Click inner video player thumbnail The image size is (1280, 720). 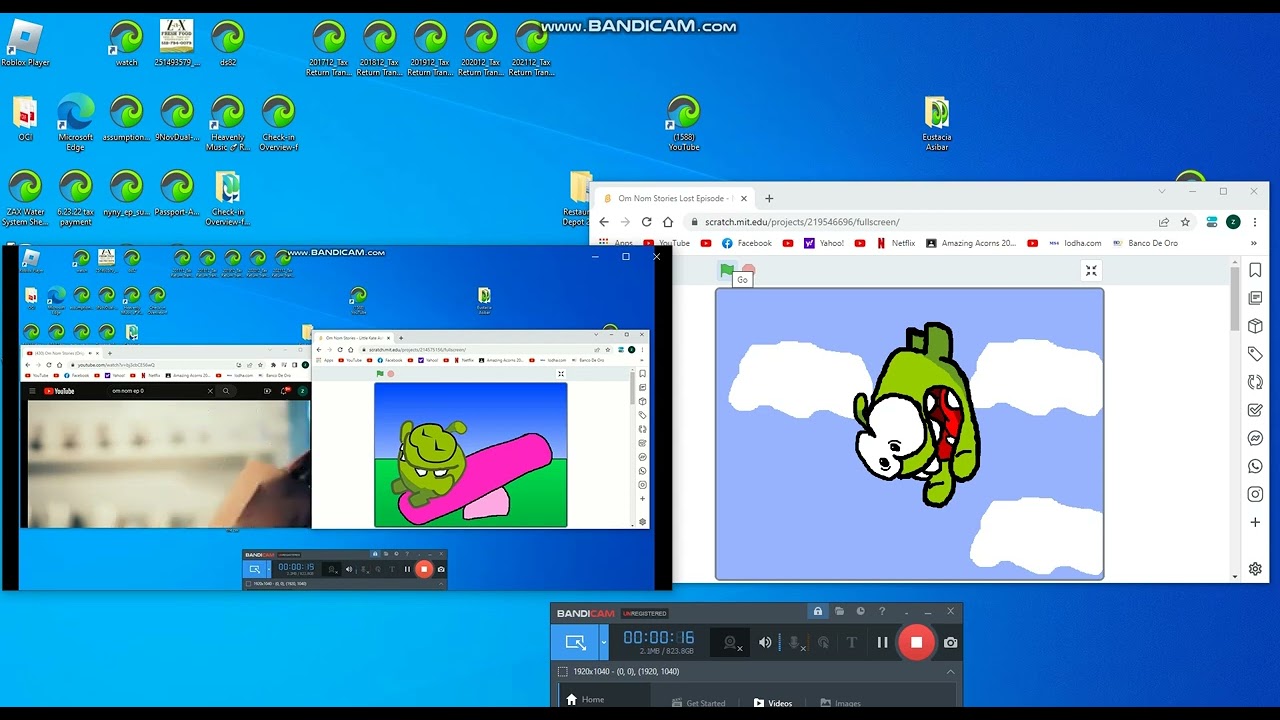click(169, 463)
